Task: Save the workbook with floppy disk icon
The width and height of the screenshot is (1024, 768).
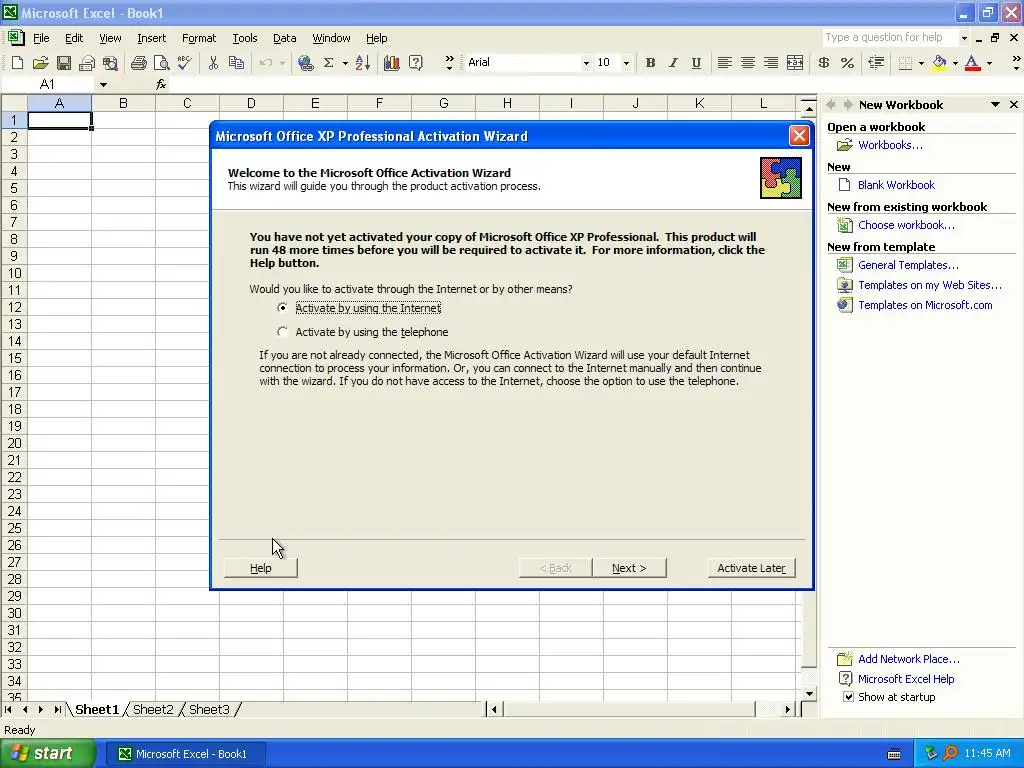Action: click(63, 63)
